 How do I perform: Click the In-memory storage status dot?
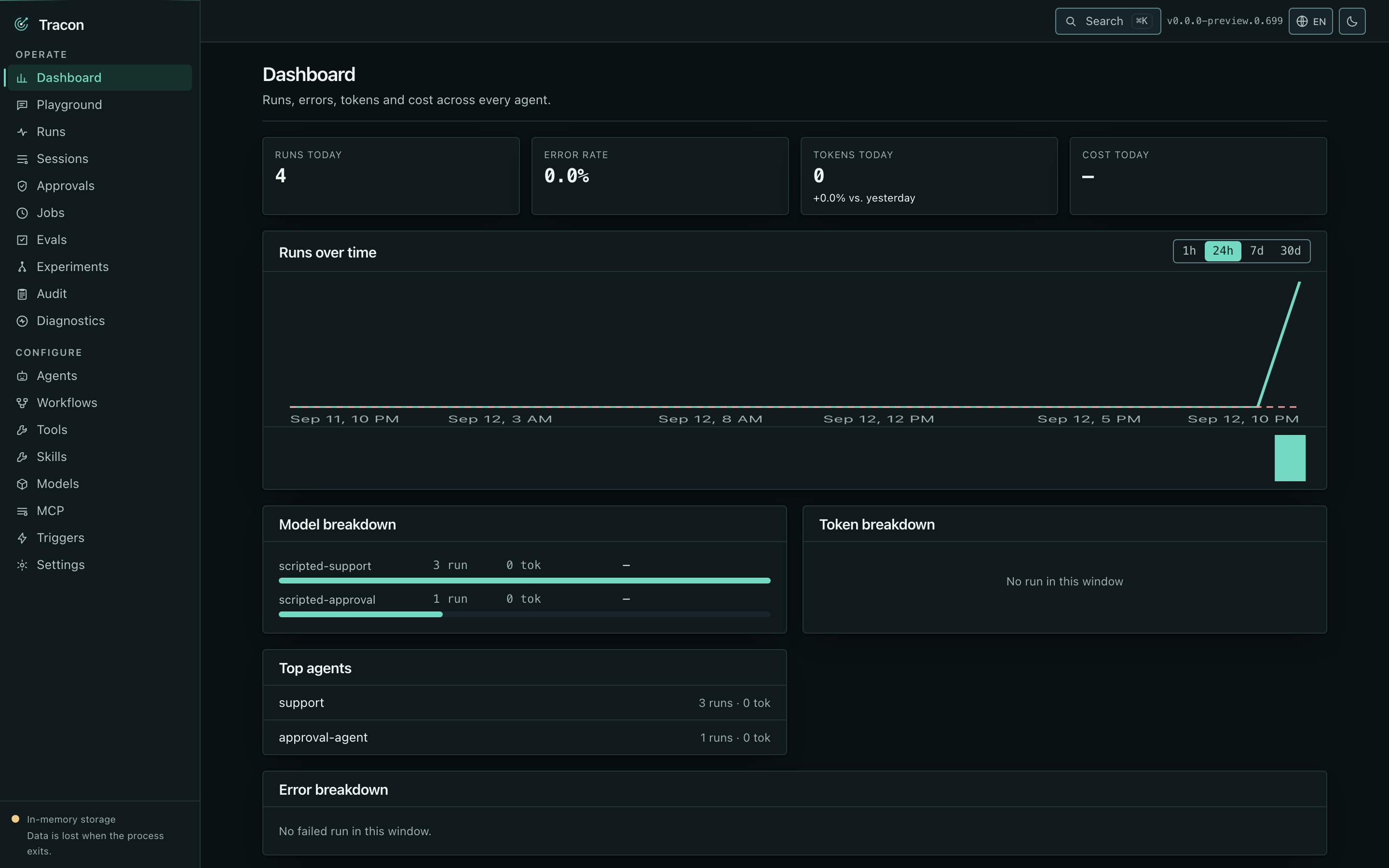point(15,819)
